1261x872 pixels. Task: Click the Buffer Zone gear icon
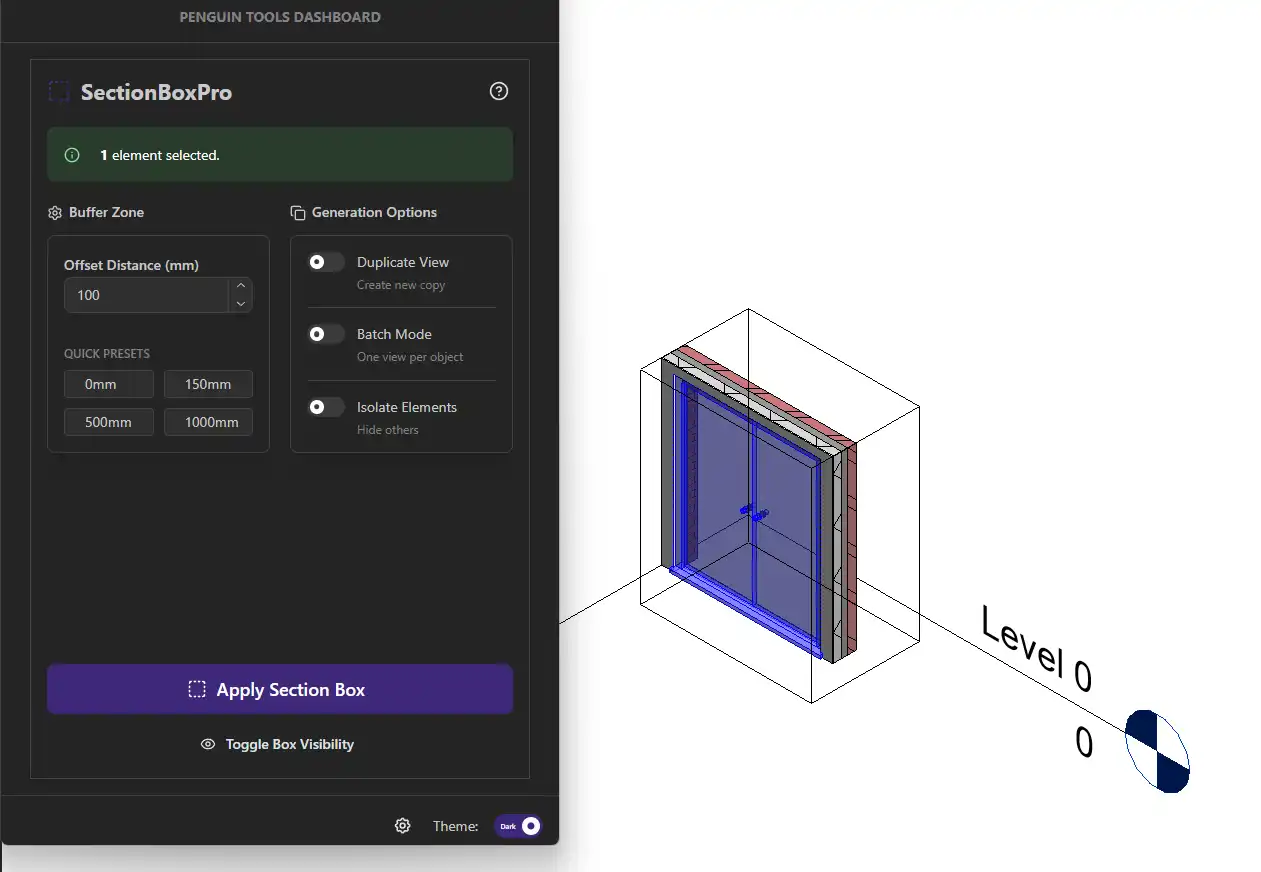click(x=55, y=213)
